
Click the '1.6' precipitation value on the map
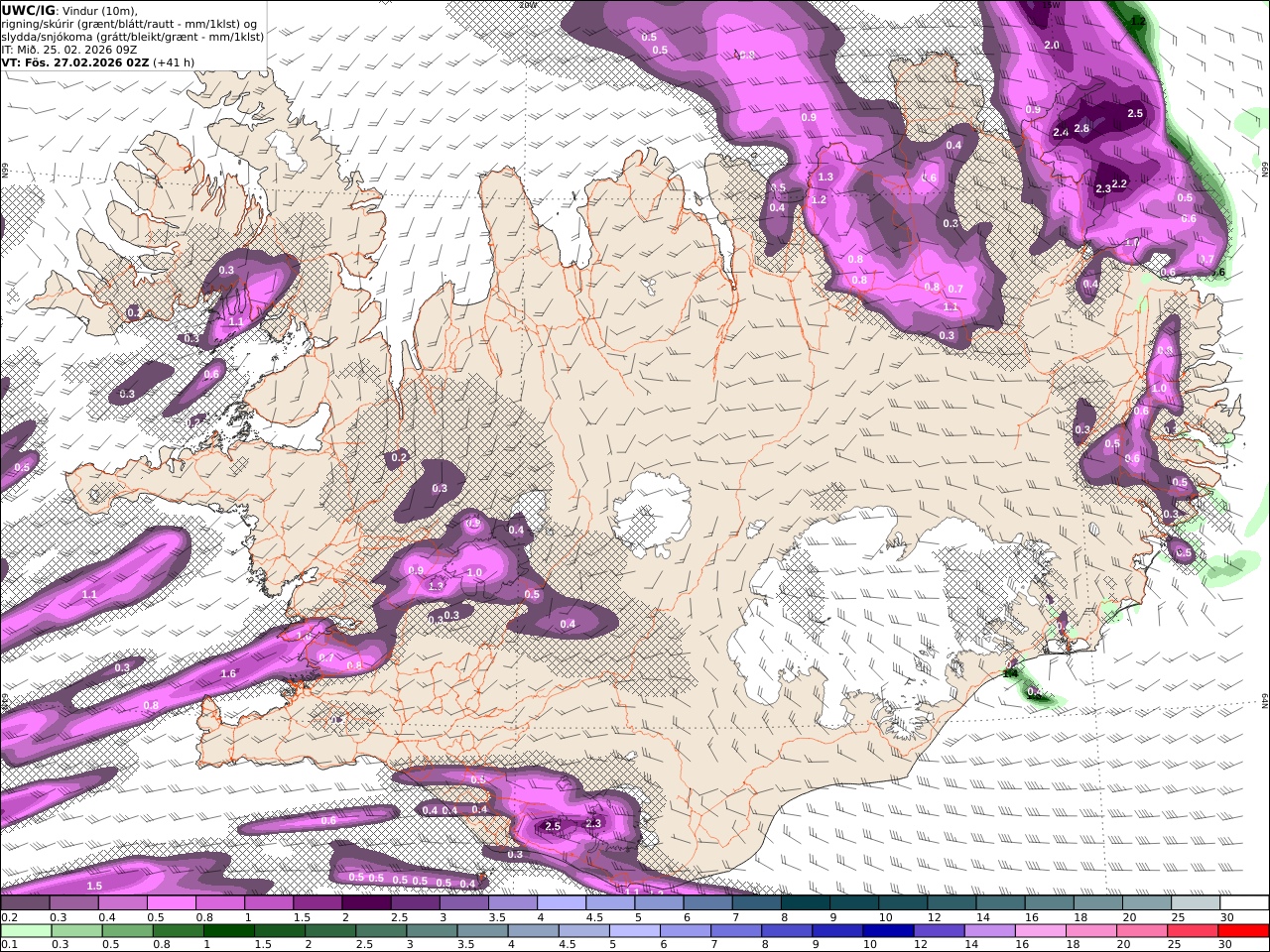point(228,673)
